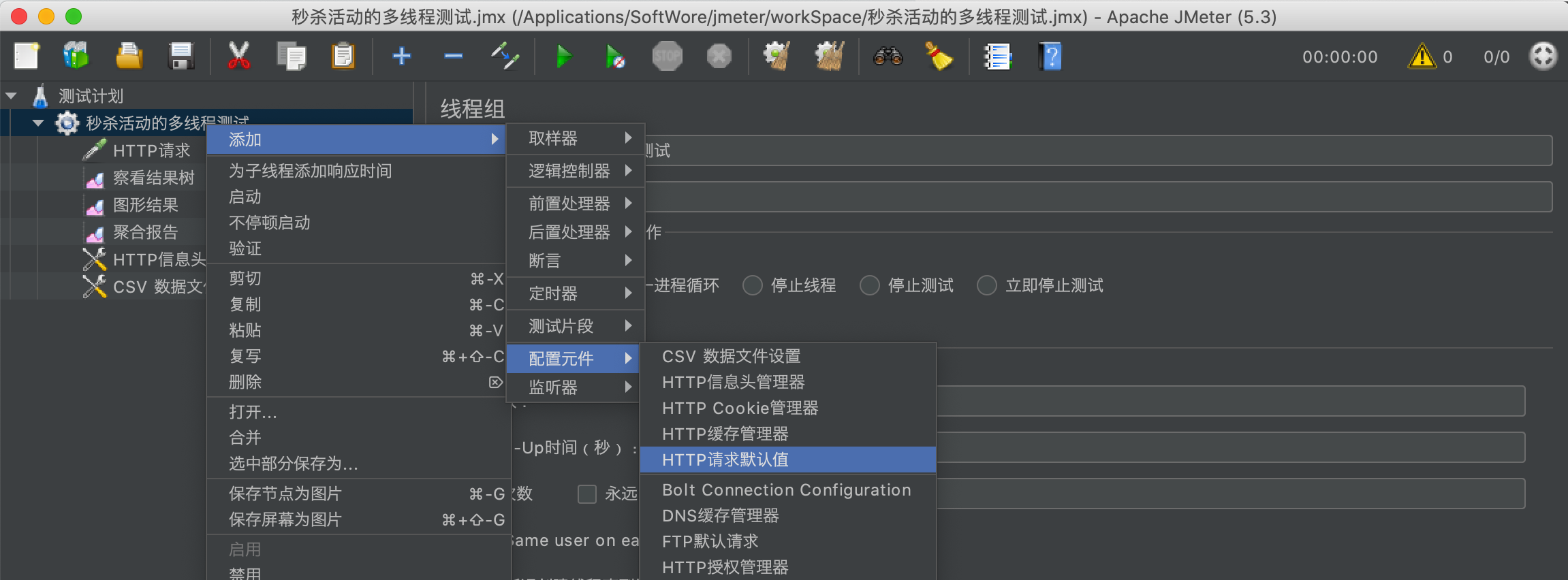The height and width of the screenshot is (580, 1568).
Task: Choose CSV 数据文件设置 menu entry
Action: point(788,356)
